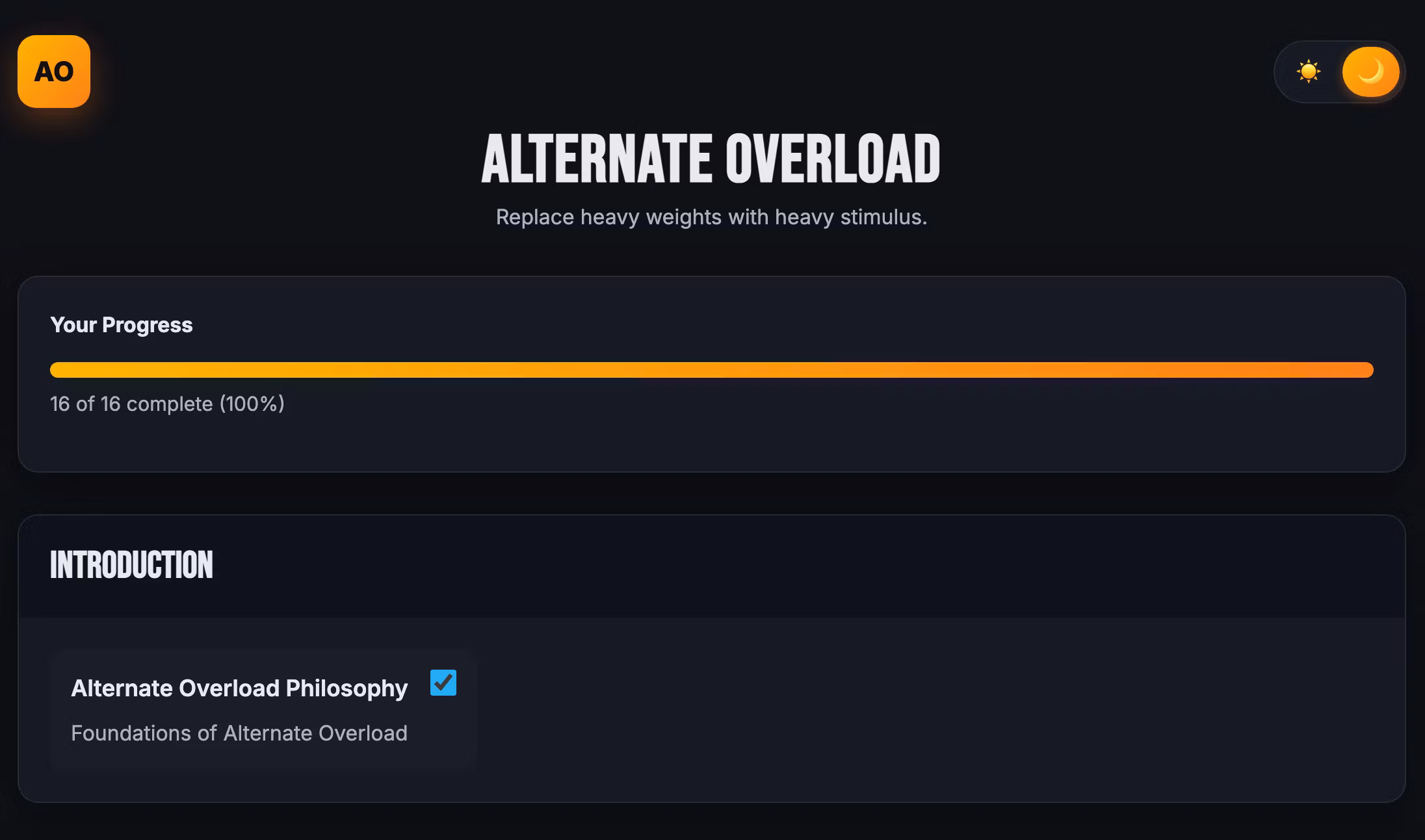Uncheck the Alternate Overload Philosophy checkbox
Screen dimensions: 1425x840
[443, 683]
